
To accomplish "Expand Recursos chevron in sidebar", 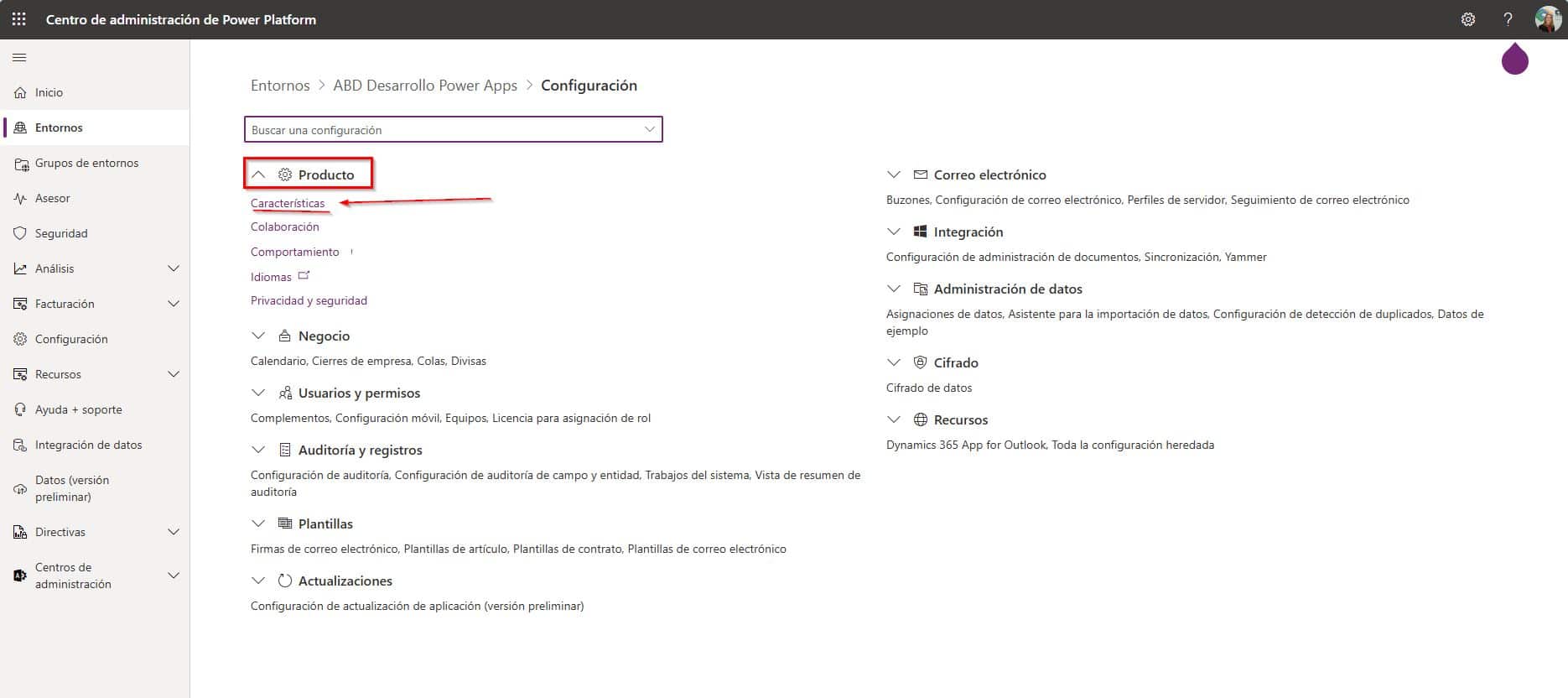I will 174,374.
